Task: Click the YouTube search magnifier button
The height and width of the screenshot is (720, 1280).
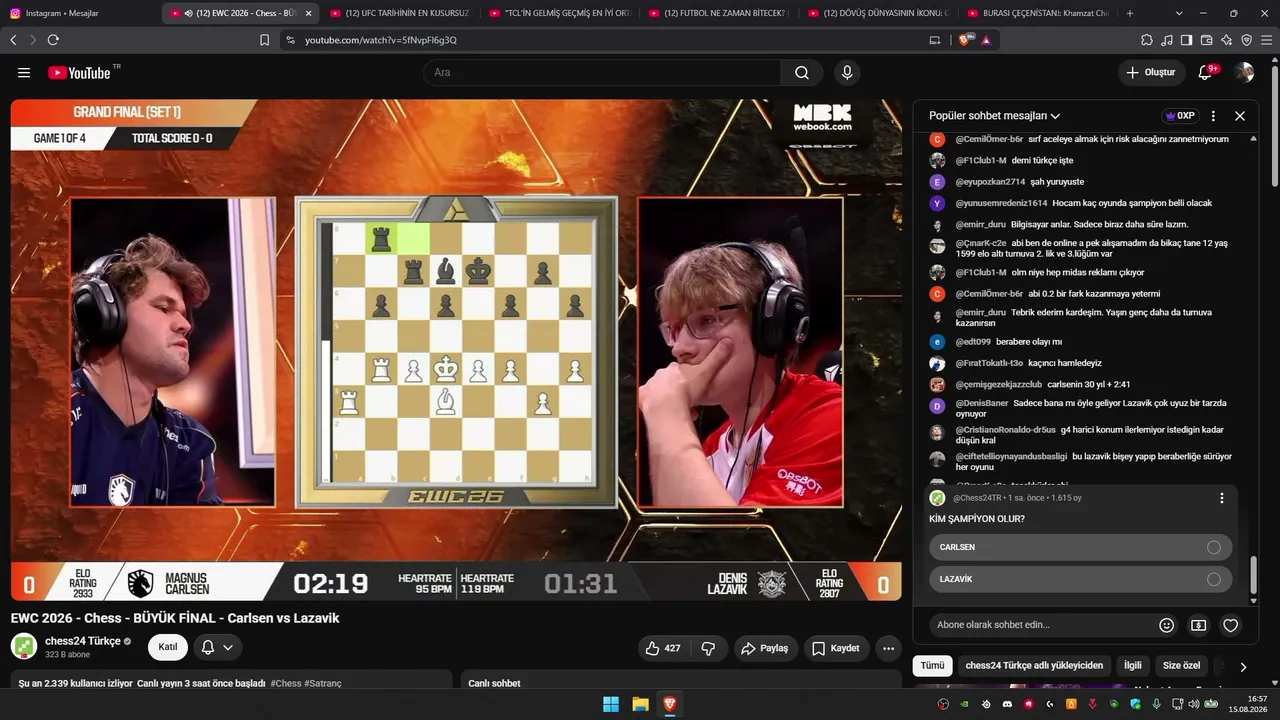Action: [x=802, y=72]
